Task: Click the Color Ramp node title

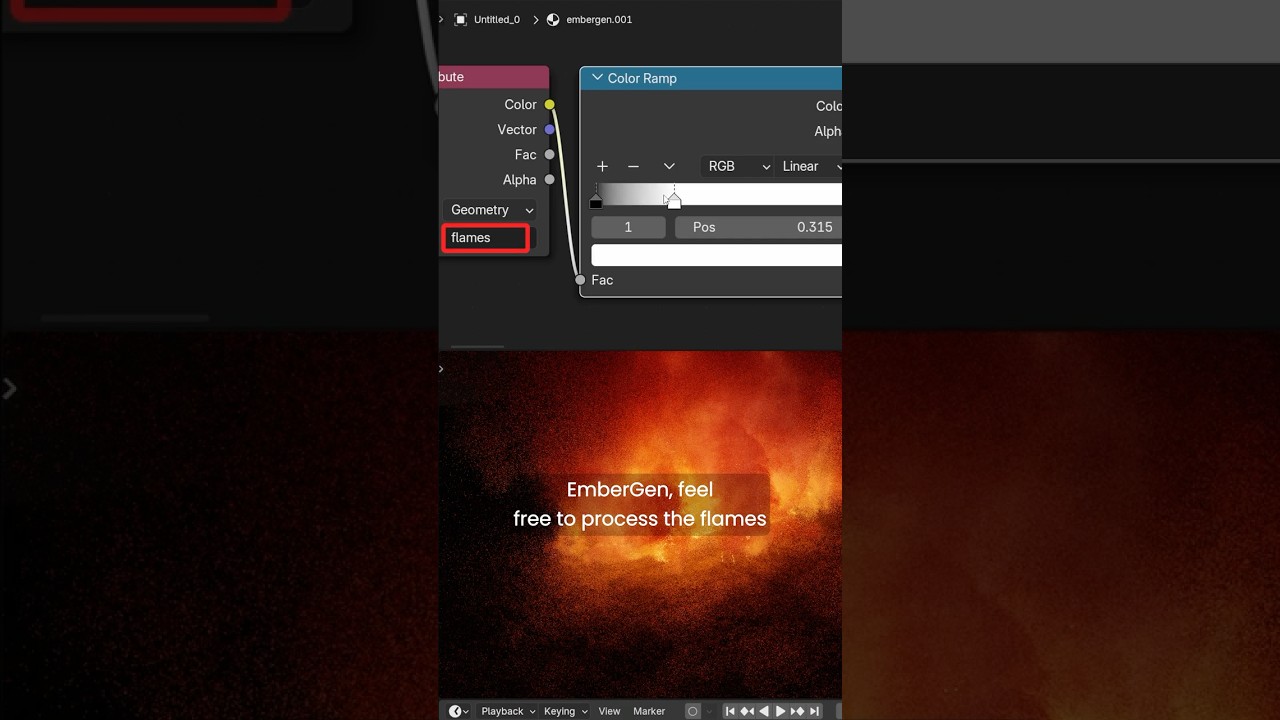Action: tap(642, 78)
